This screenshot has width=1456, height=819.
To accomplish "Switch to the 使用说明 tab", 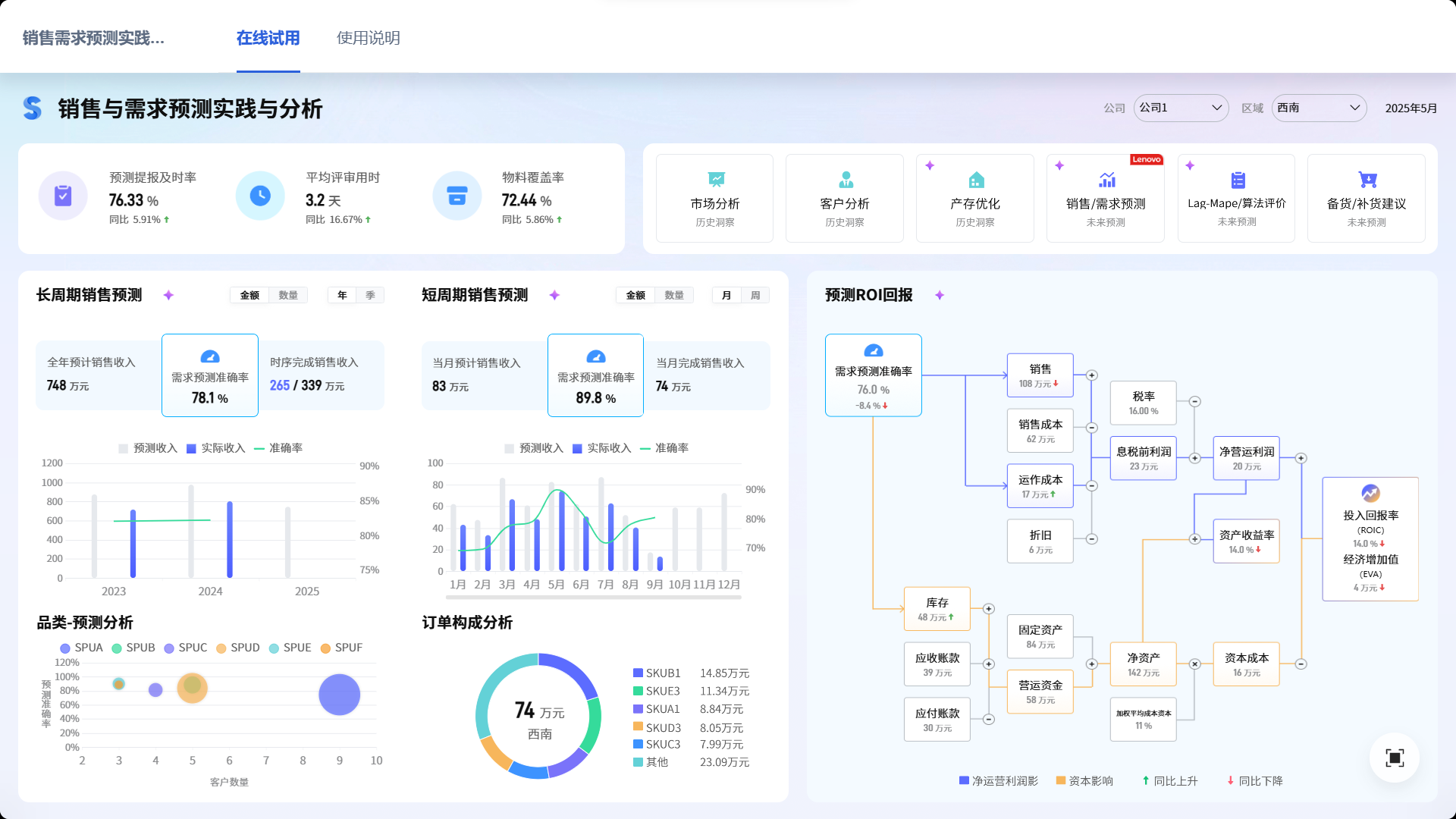I will coord(368,38).
